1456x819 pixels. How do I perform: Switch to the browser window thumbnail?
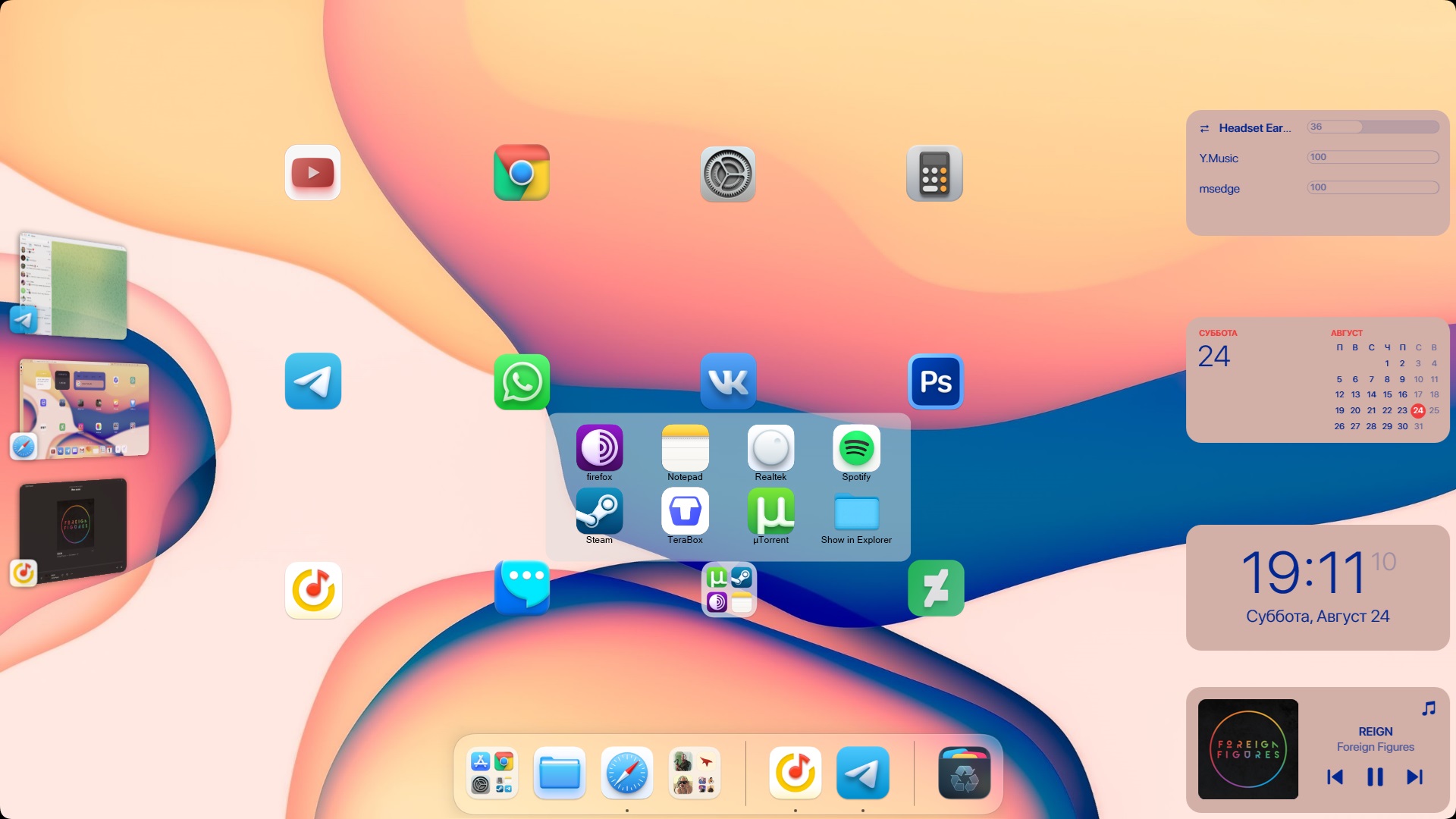click(x=84, y=408)
